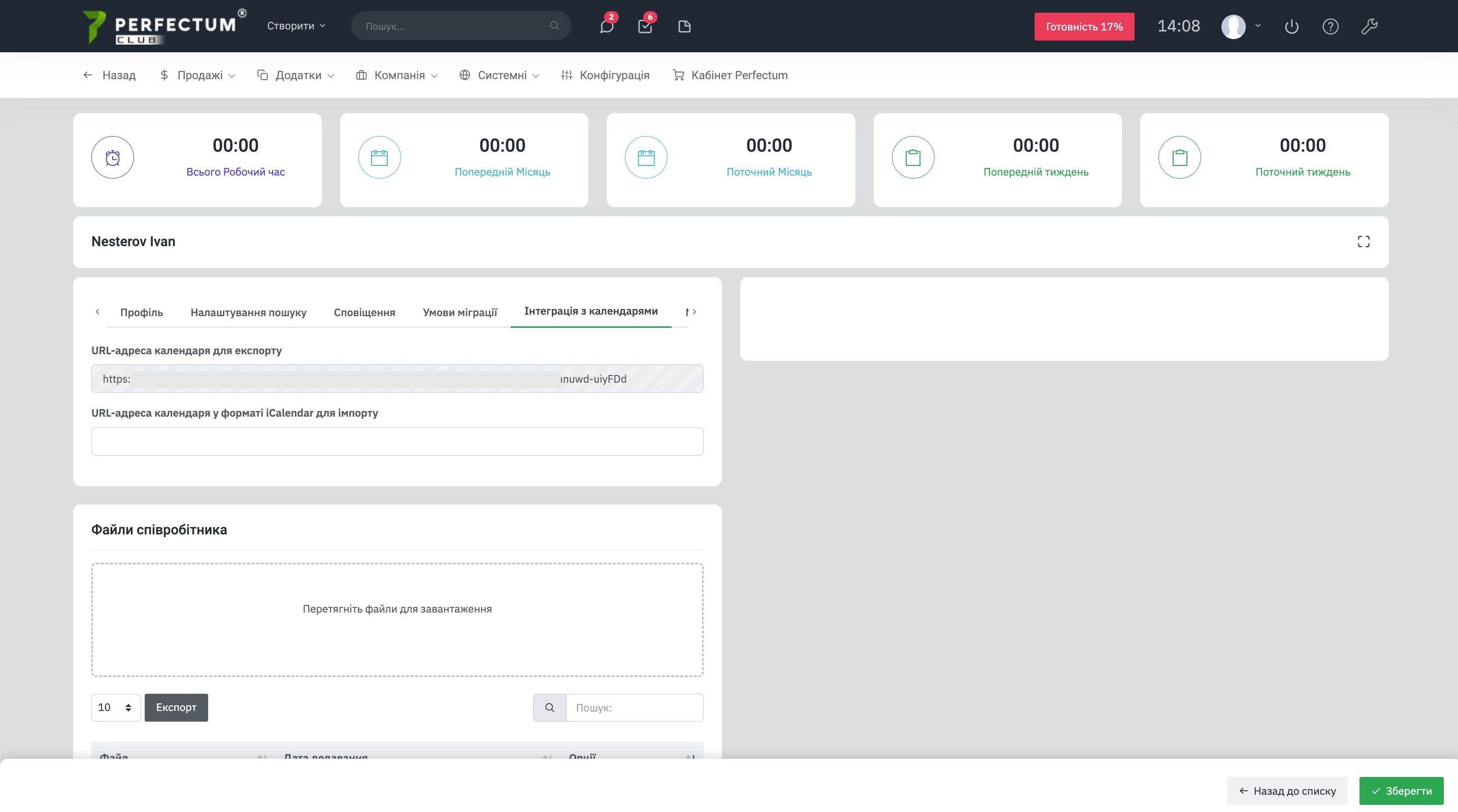The image size is (1458, 812).
Task: Click the Зберегти button
Action: click(x=1401, y=791)
